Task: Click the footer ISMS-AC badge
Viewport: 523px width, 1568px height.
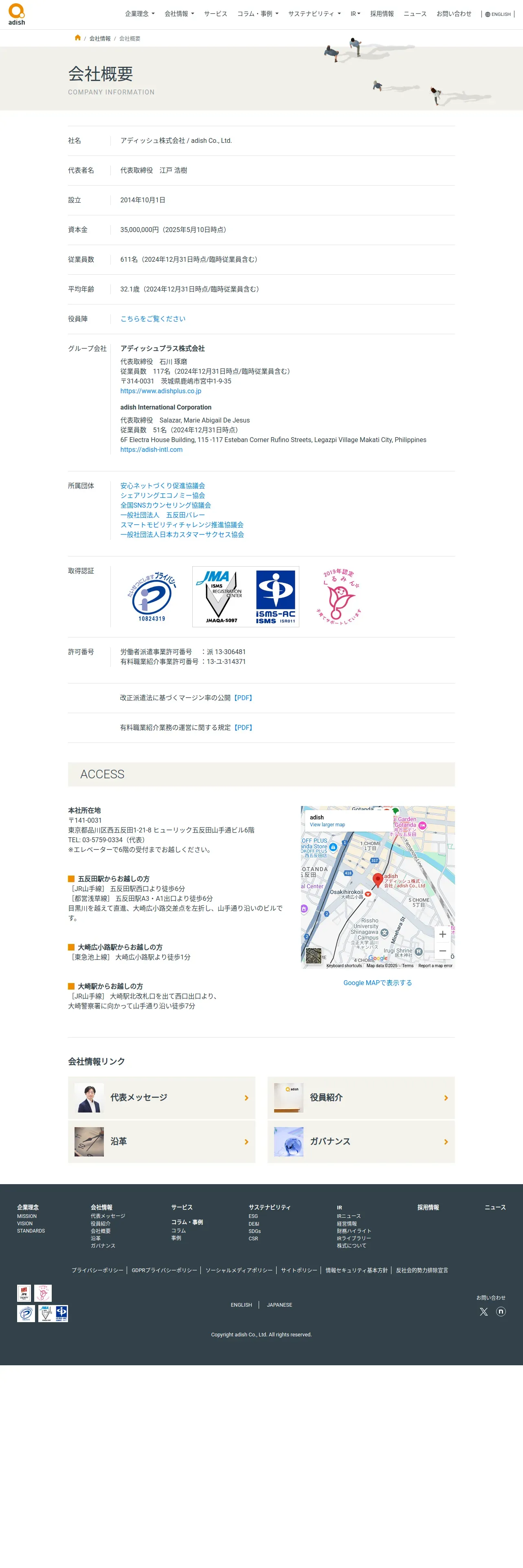Action: click(x=62, y=1314)
